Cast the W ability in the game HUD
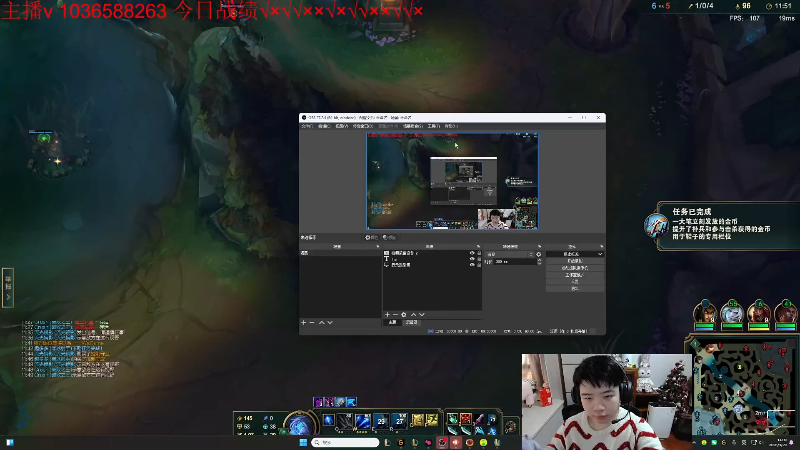The width and height of the screenshot is (800, 450). click(x=363, y=421)
